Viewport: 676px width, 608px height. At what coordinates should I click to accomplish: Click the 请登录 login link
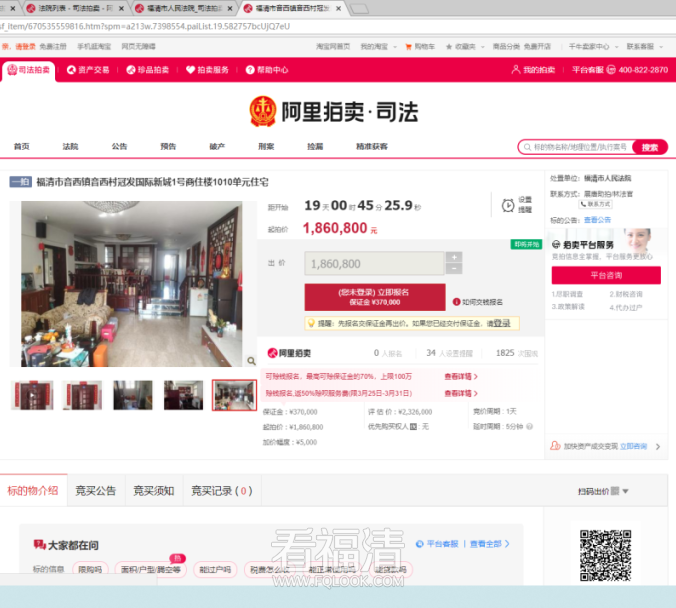25,47
